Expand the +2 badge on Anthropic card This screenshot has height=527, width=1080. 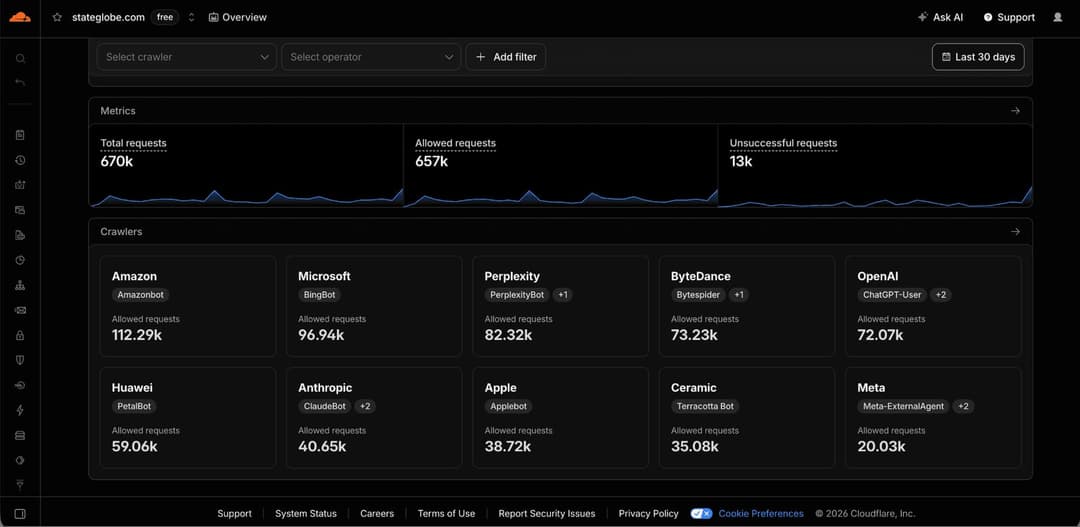point(365,406)
